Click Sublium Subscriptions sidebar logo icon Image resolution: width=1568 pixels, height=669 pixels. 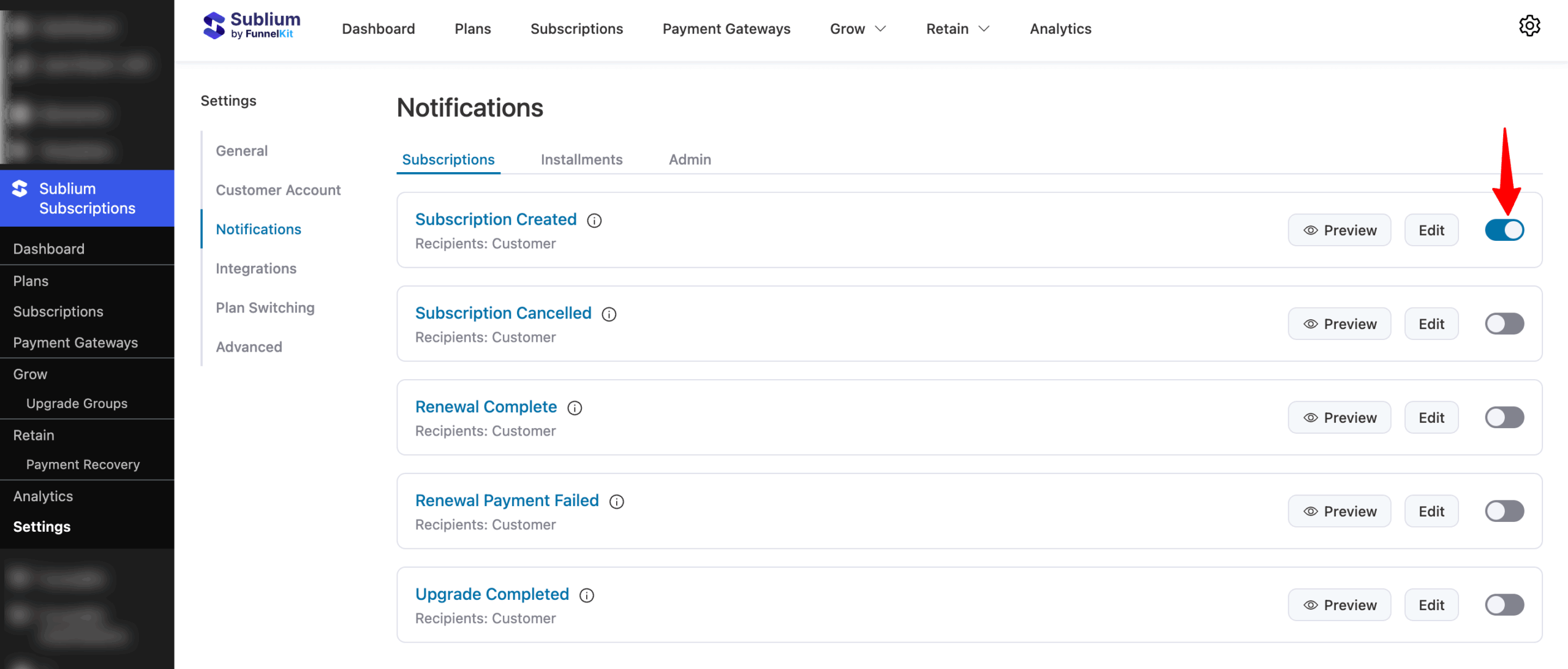point(20,189)
